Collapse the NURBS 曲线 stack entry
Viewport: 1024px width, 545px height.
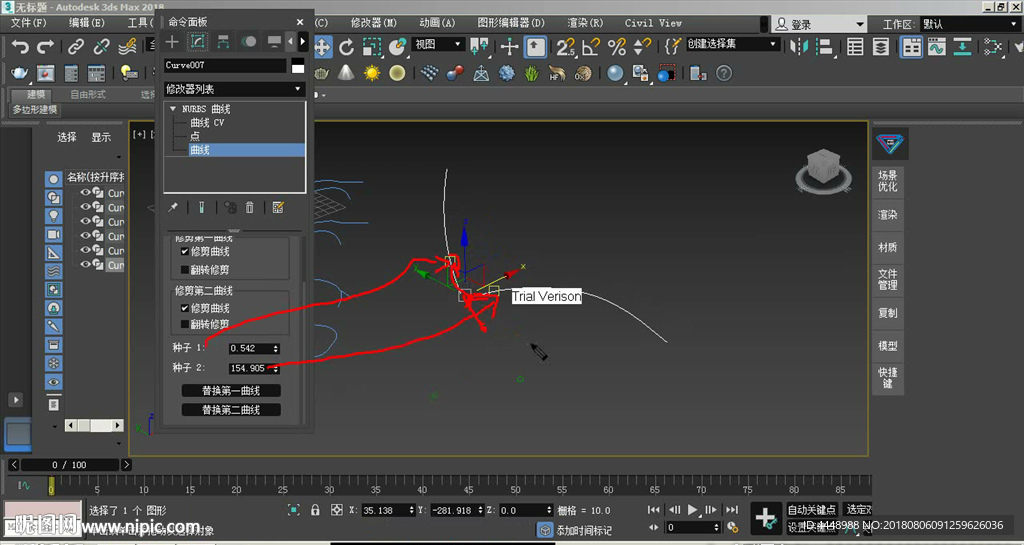(172, 109)
